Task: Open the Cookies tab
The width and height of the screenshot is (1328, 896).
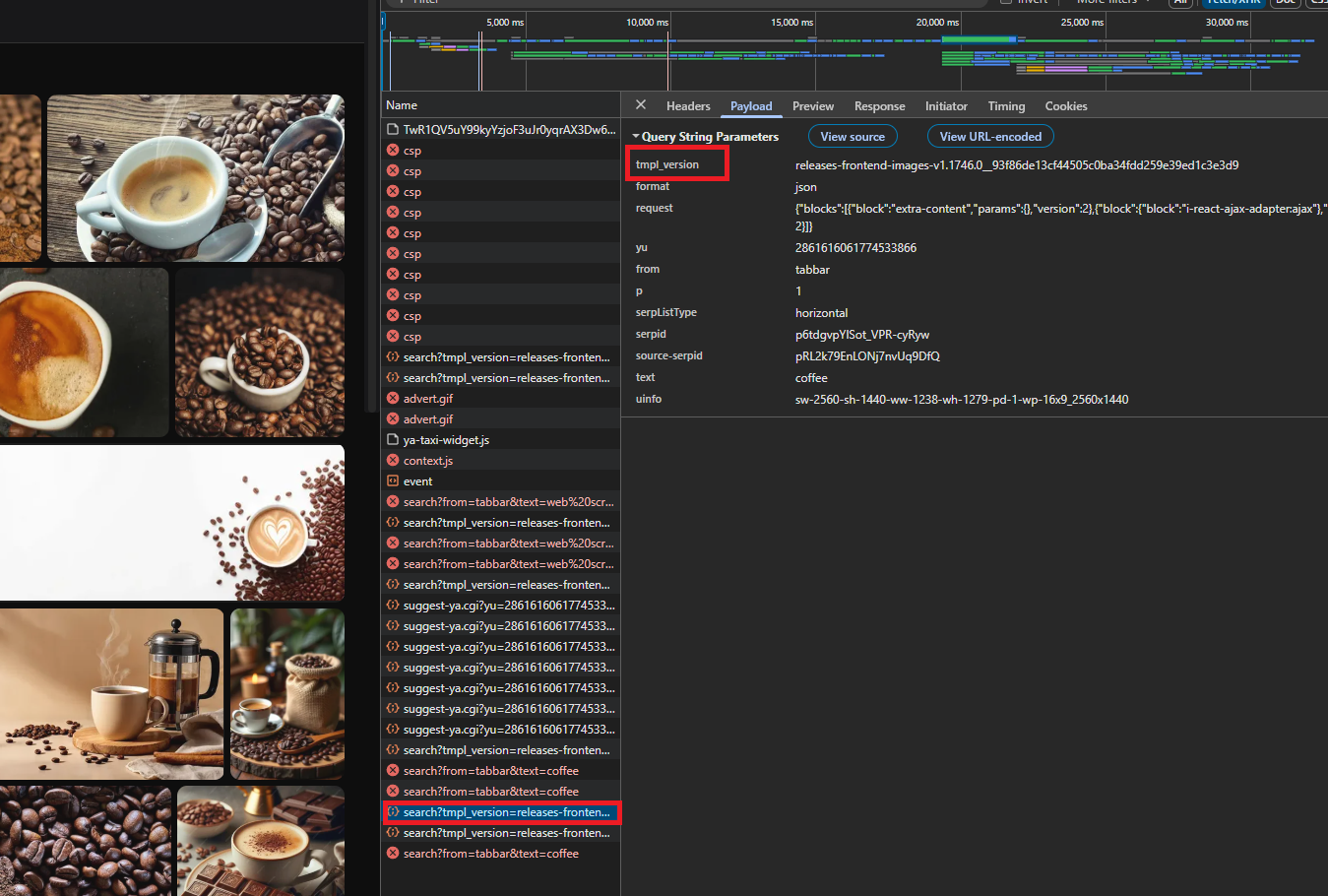Action: 1066,106
